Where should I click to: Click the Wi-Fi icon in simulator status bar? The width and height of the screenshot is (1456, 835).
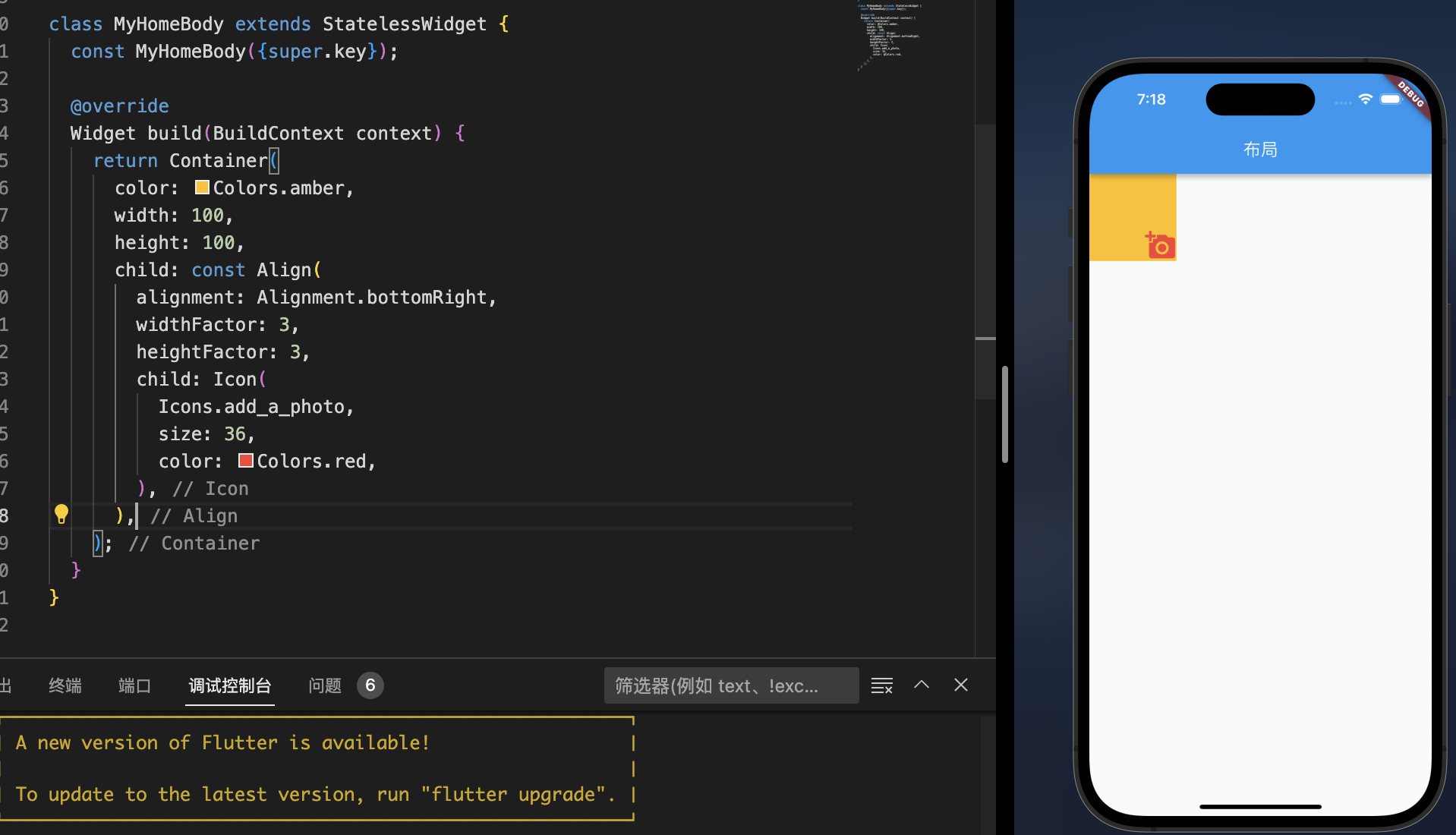1366,99
